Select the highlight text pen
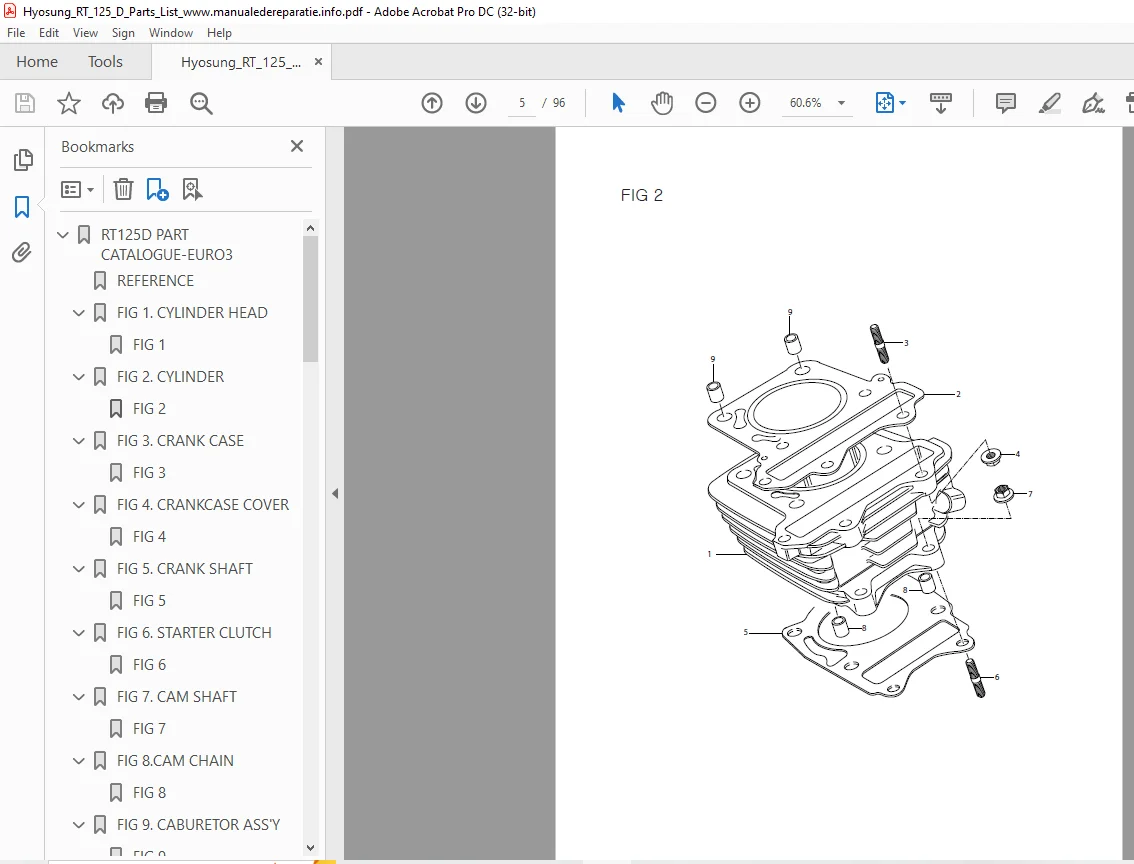 pyautogui.click(x=1049, y=103)
